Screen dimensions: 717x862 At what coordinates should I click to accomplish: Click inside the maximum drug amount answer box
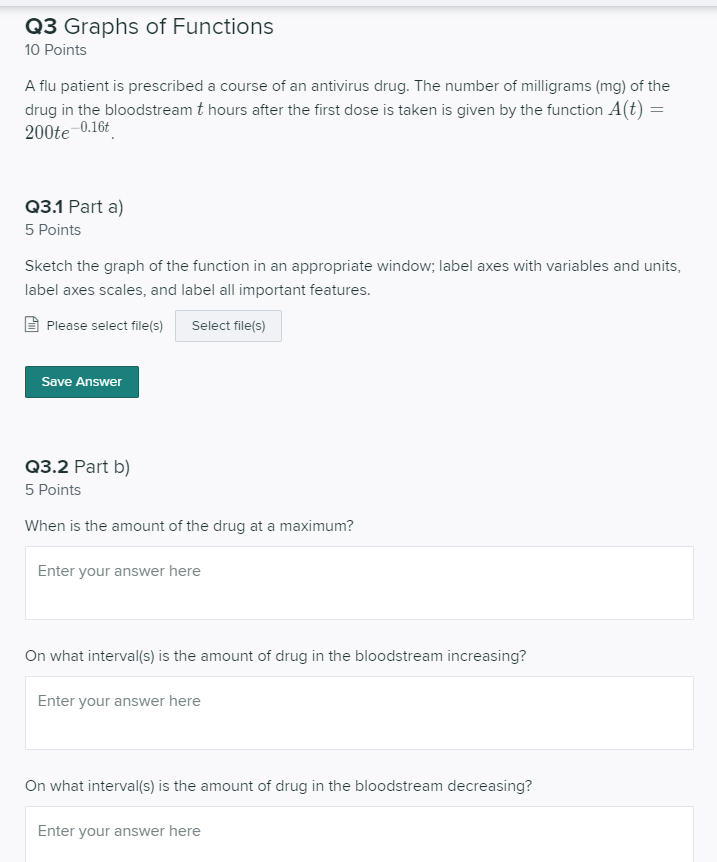pos(359,582)
